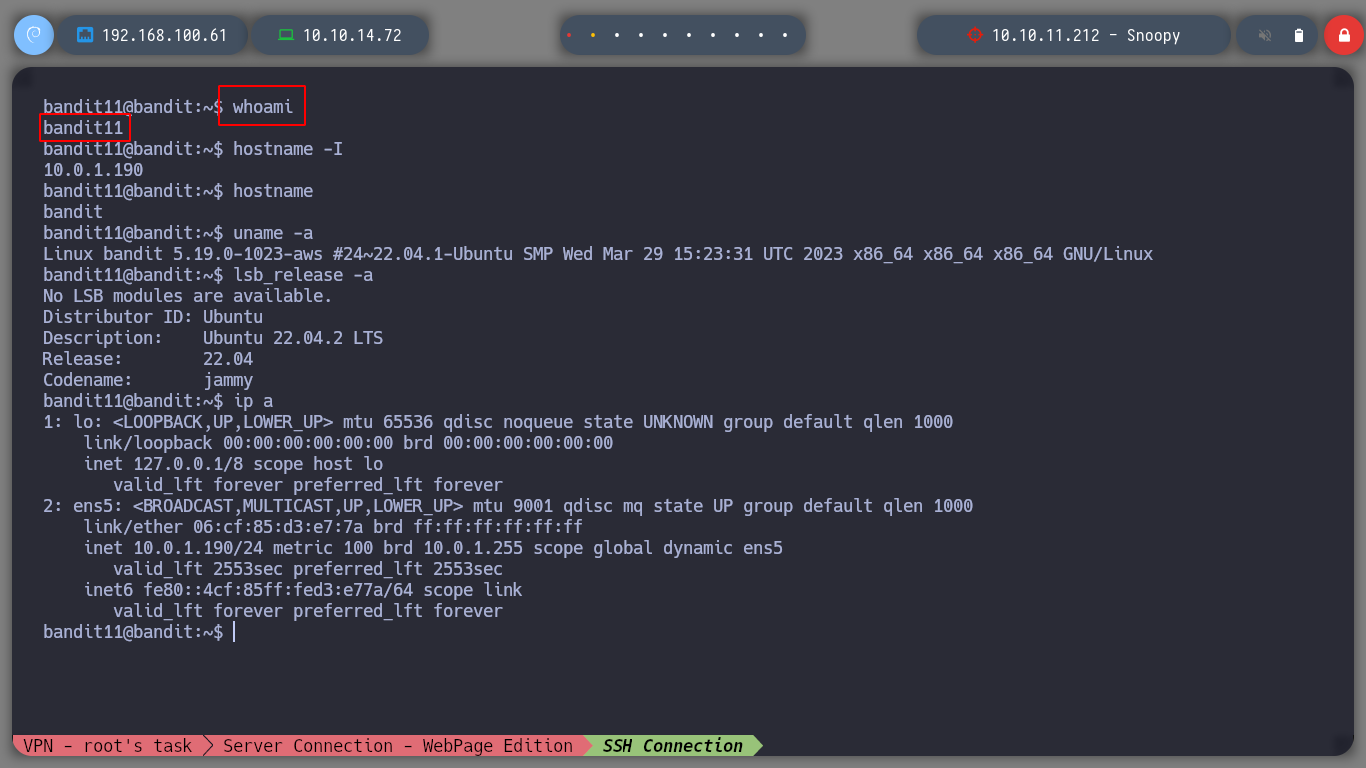Click the 1: lo LOOPBACK interface line

point(498,422)
